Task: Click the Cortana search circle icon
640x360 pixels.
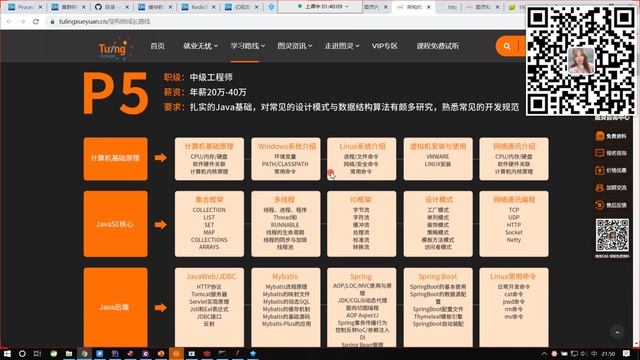Action: (22, 353)
